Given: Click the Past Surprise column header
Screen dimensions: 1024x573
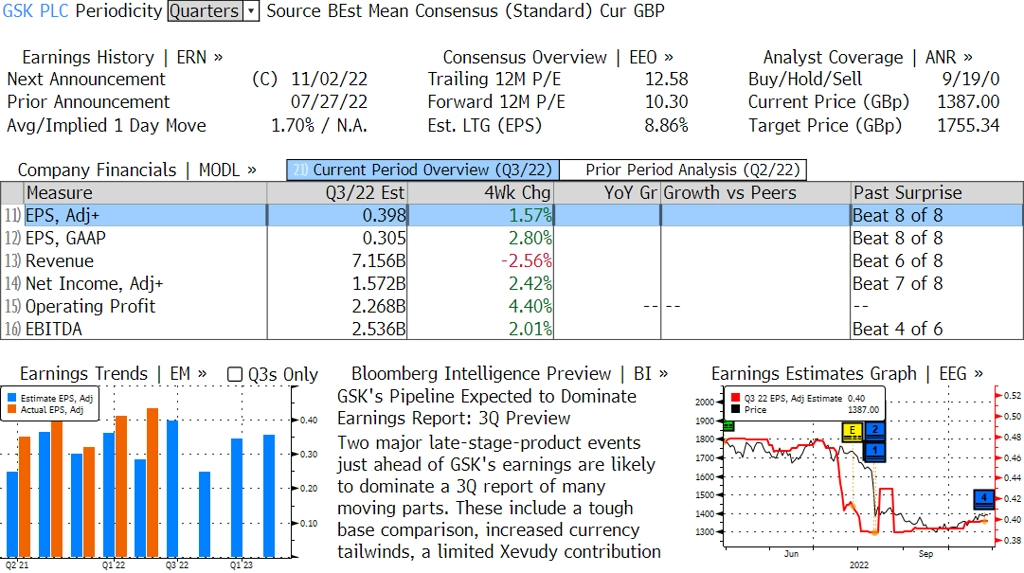Looking at the screenshot, I should point(936,193).
